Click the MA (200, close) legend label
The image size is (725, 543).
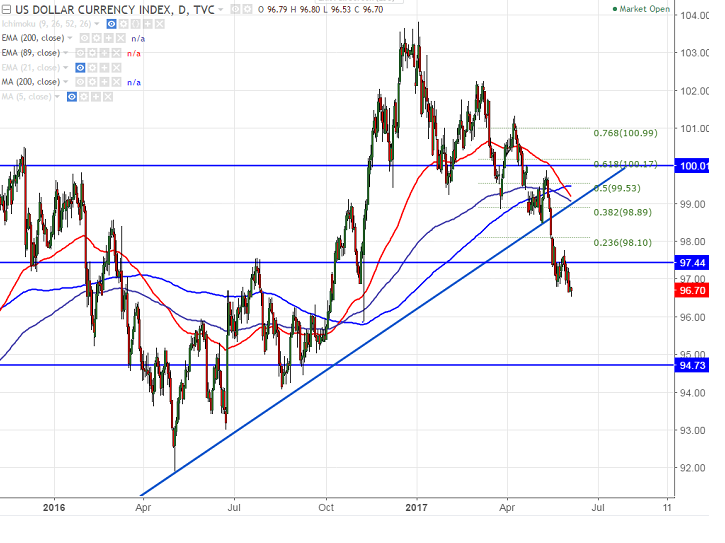click(31, 82)
